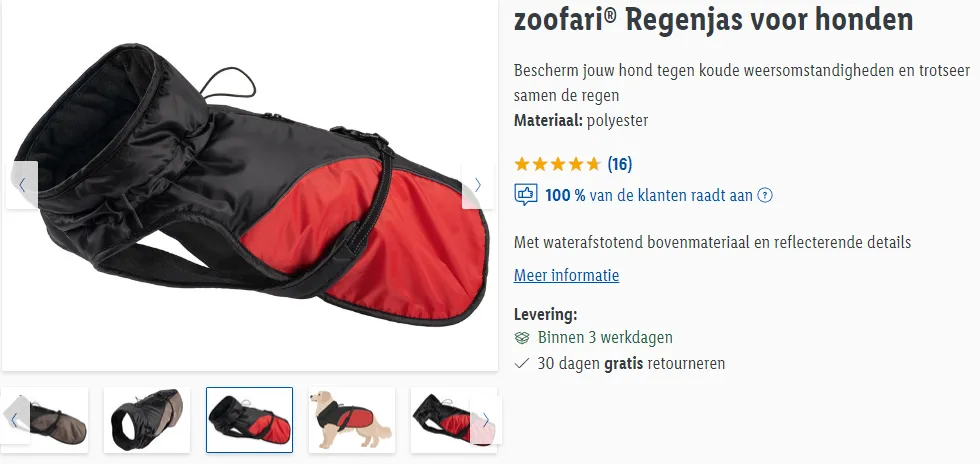Advance to the next main product image
The width and height of the screenshot is (980, 464).
pyautogui.click(x=478, y=185)
